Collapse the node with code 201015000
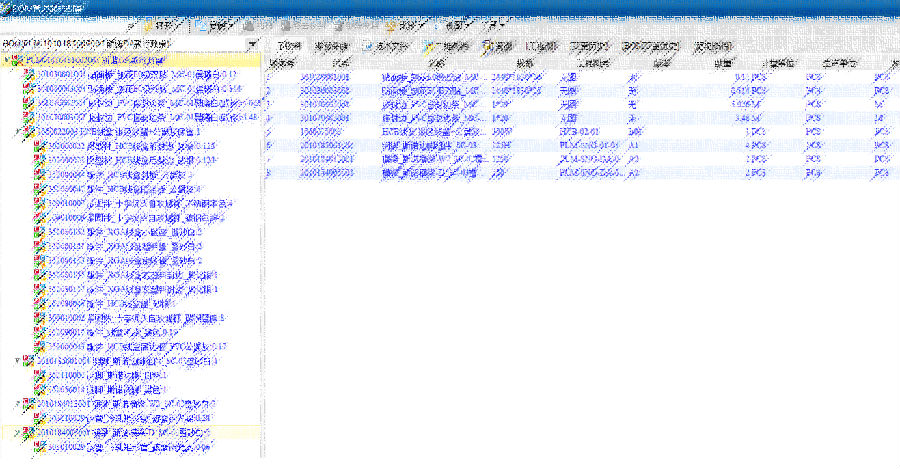The width and height of the screenshot is (900, 469). (17, 361)
